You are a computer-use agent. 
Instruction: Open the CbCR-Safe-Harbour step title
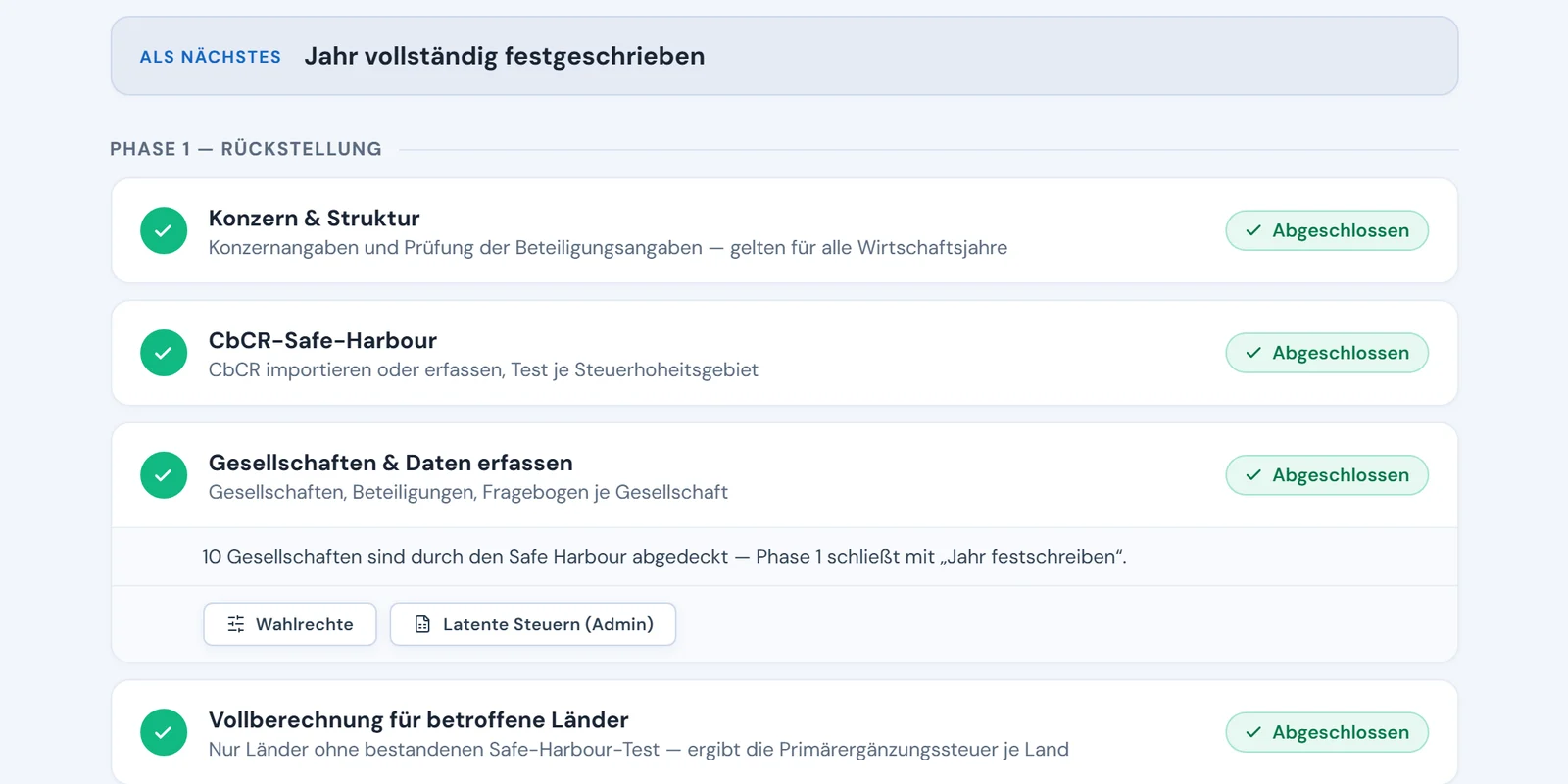(x=322, y=340)
